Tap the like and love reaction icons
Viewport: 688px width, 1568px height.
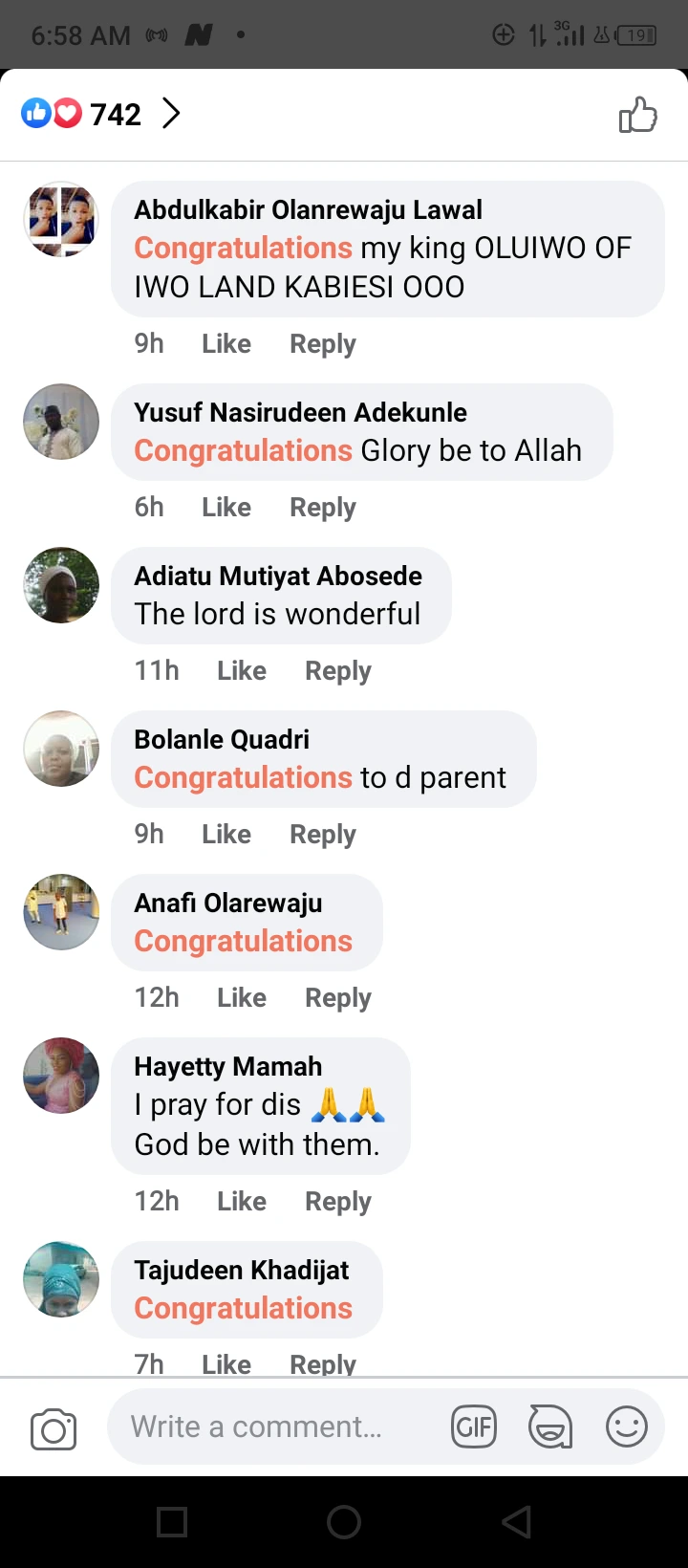[x=52, y=115]
